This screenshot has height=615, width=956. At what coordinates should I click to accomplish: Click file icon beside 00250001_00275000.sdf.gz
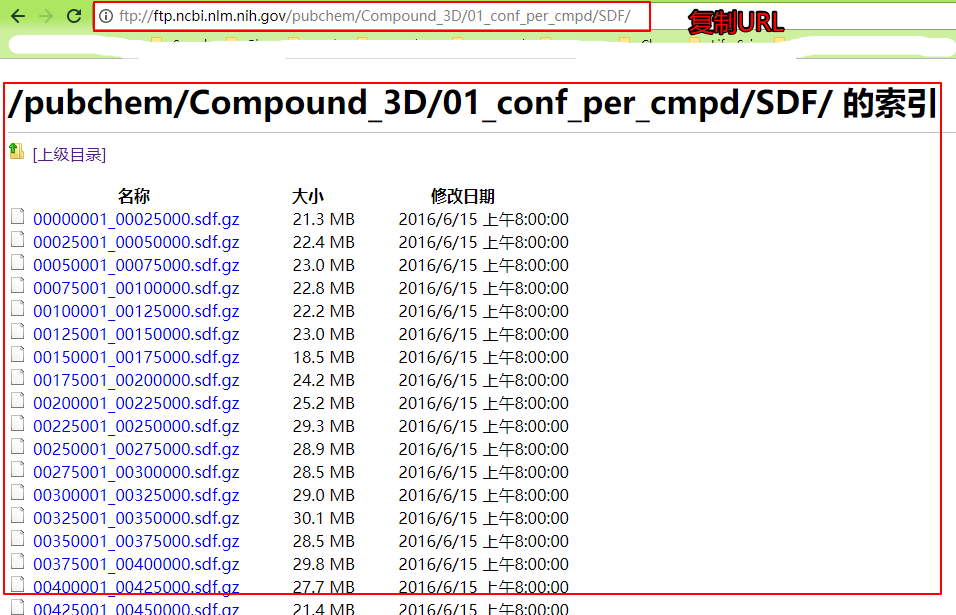(18, 446)
